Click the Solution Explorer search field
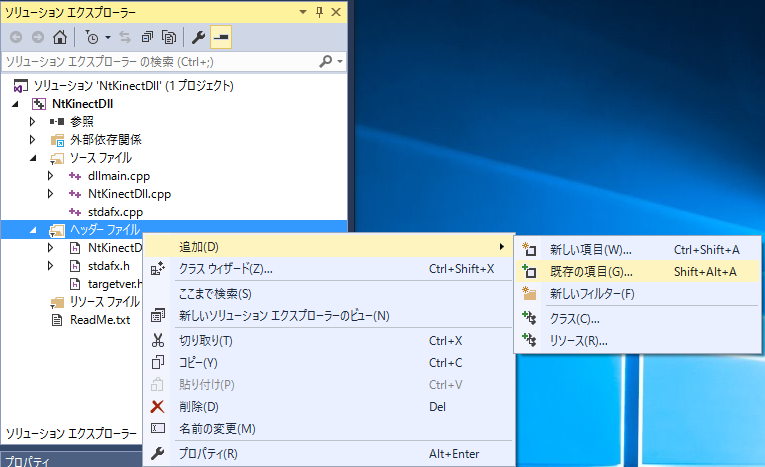 click(160, 62)
